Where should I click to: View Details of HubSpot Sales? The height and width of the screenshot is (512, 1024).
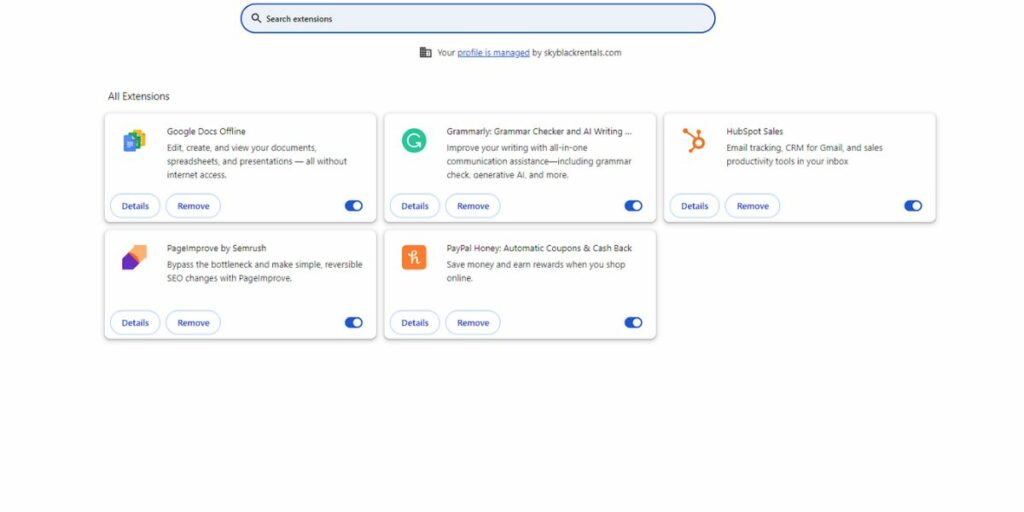(694, 206)
